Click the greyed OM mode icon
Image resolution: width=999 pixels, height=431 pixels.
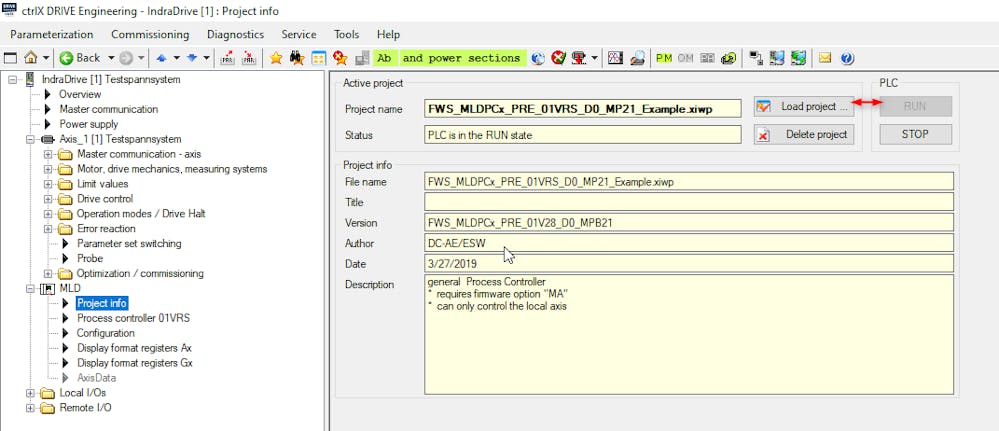(x=686, y=58)
